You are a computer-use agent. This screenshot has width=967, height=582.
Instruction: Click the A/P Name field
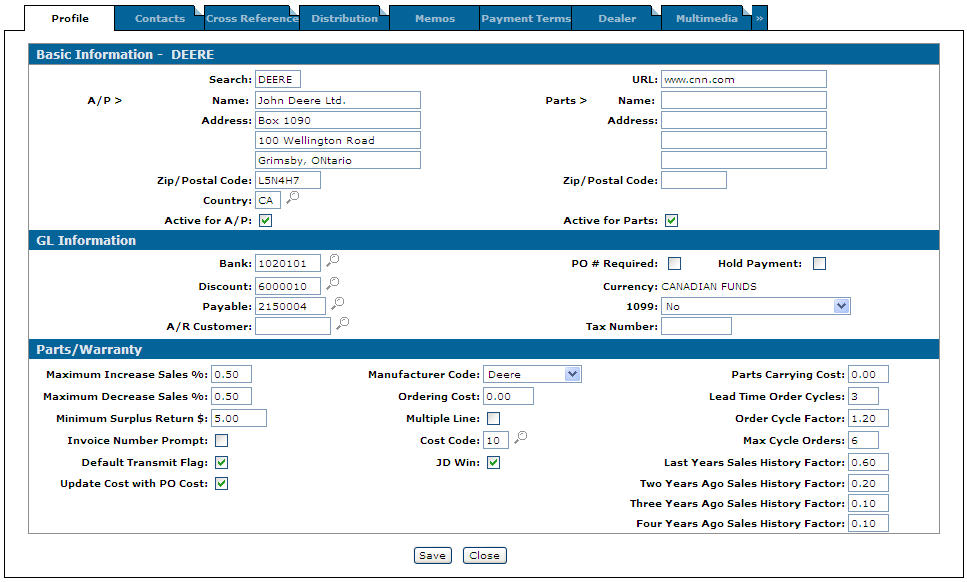338,100
